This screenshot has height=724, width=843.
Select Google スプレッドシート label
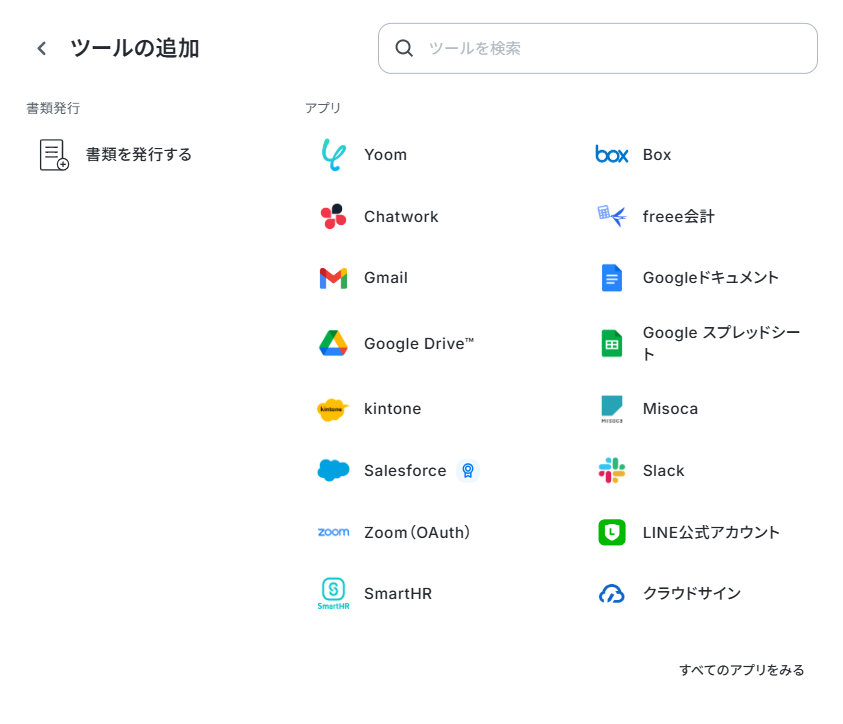point(721,343)
